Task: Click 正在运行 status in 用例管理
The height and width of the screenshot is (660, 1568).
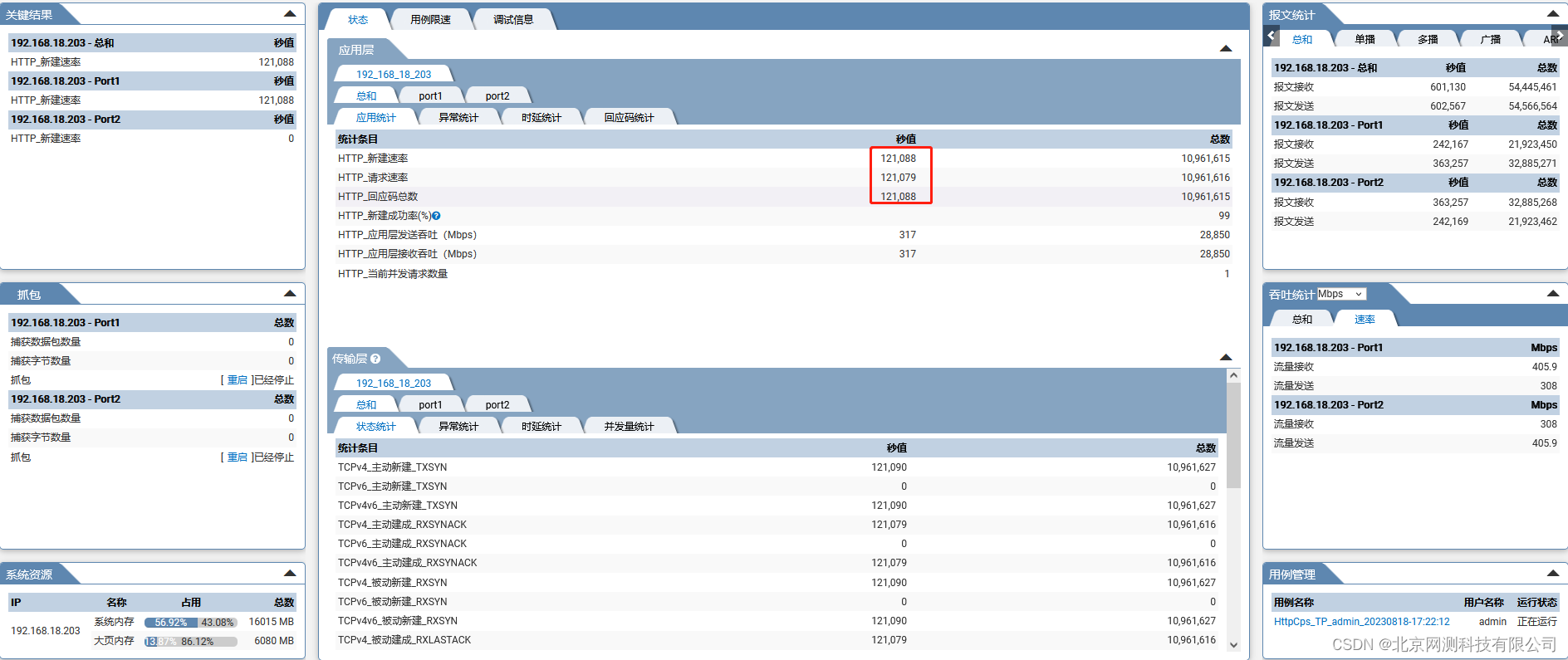Action: [1536, 622]
